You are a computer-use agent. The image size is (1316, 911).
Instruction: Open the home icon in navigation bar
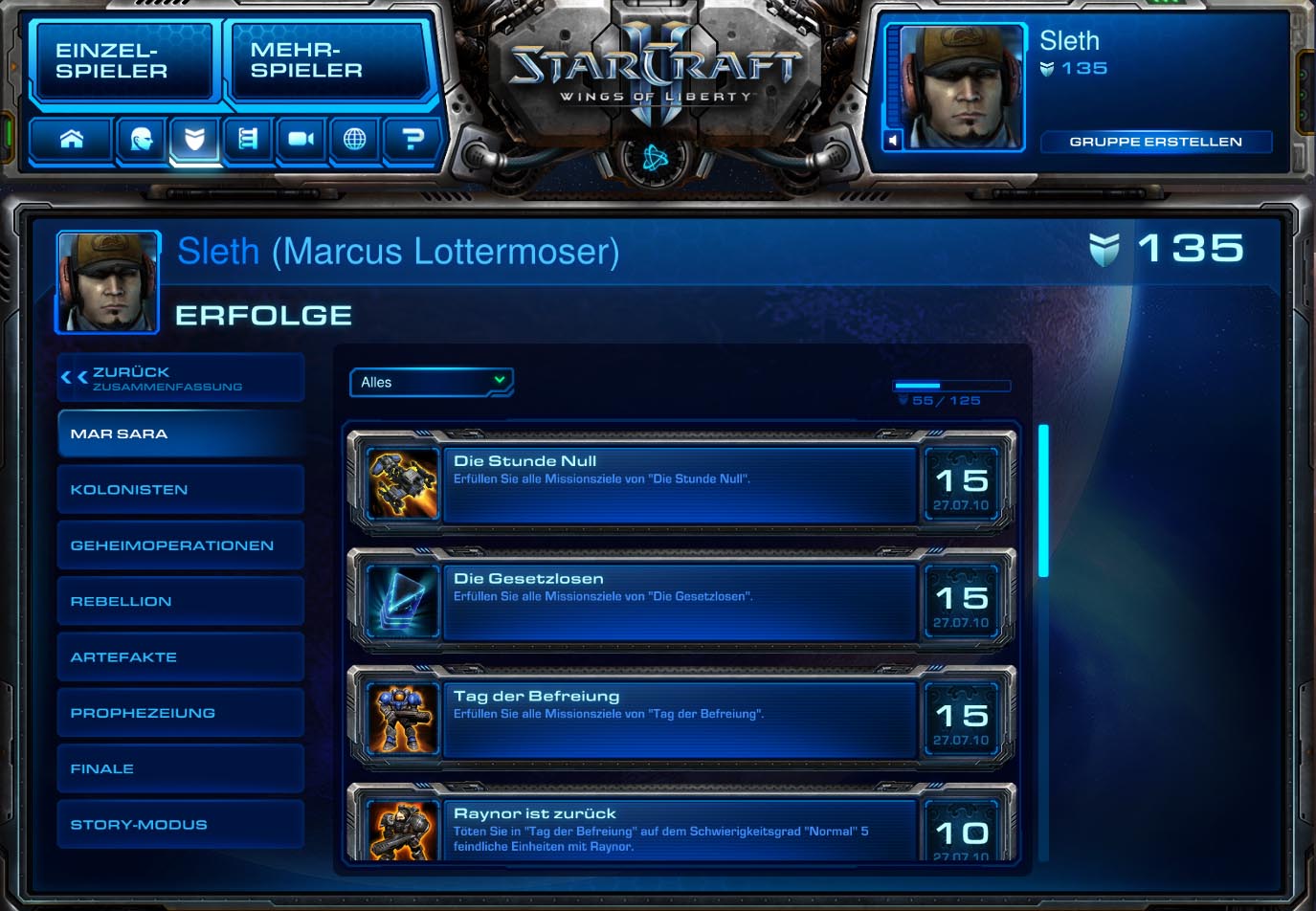pyautogui.click(x=71, y=140)
